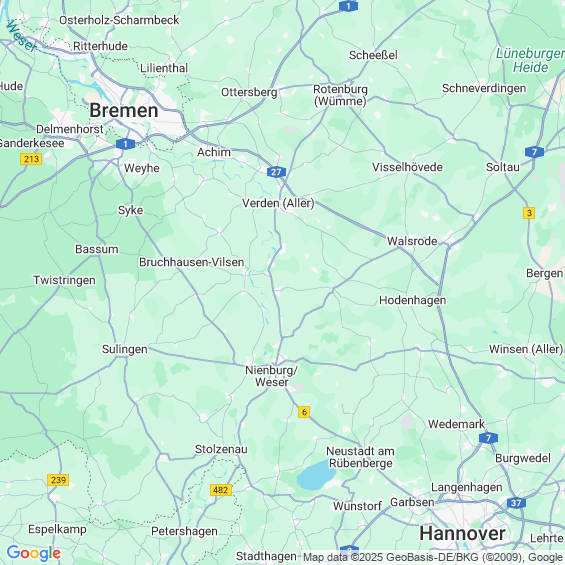Screen dimensions: 565x565
Task: Click the B482 road marker near Petershagen
Action: (221, 490)
